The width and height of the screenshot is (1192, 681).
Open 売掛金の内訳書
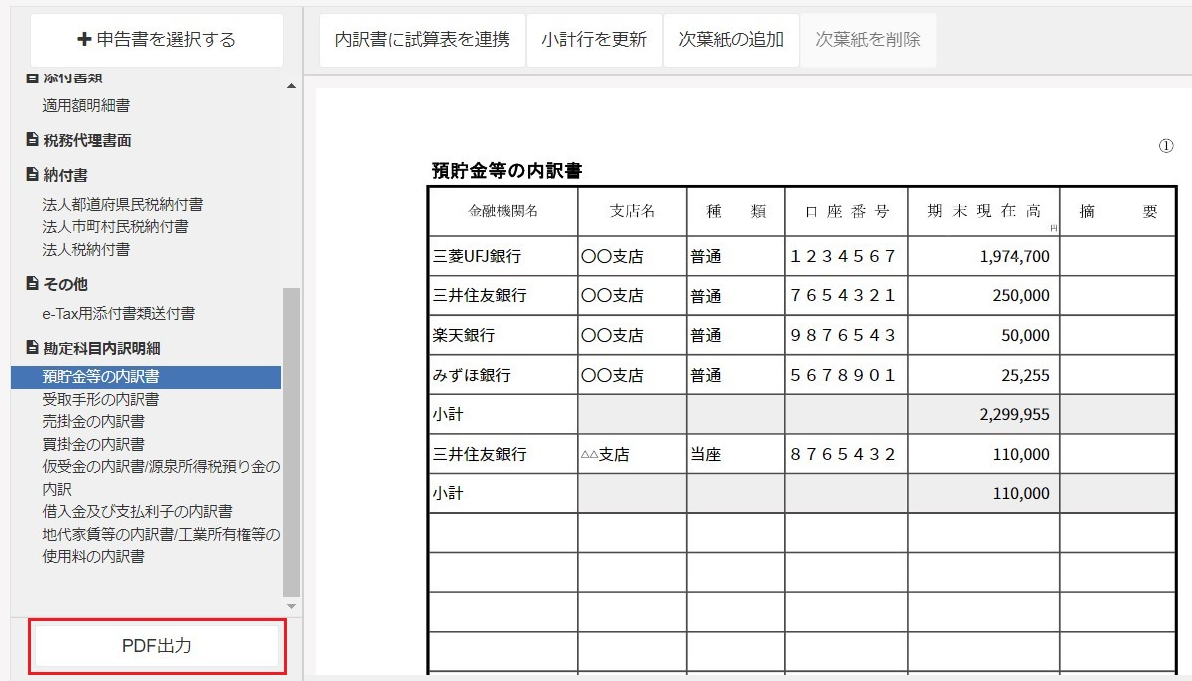(94, 421)
